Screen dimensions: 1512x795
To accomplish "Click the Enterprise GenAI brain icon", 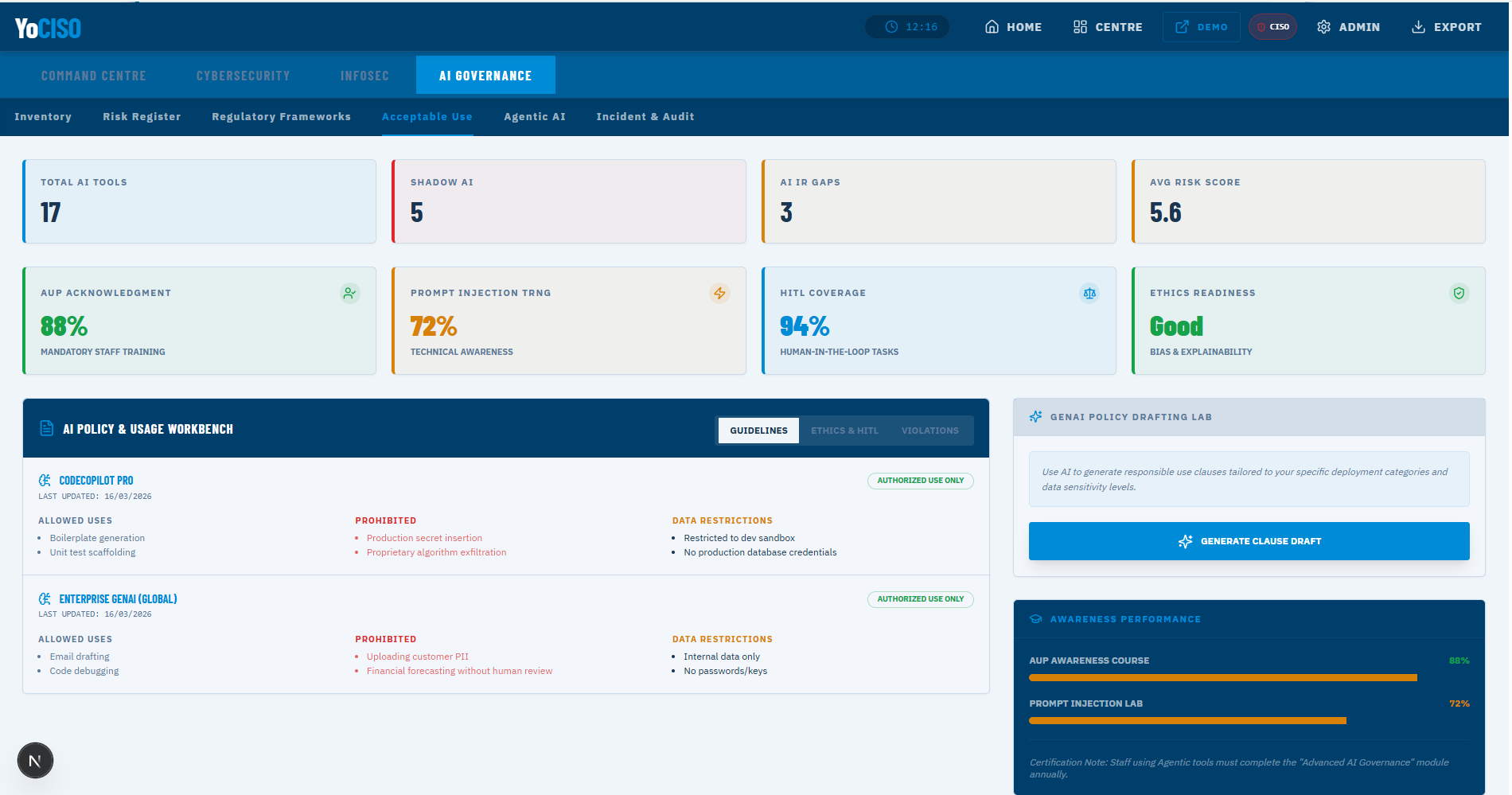I will [45, 598].
